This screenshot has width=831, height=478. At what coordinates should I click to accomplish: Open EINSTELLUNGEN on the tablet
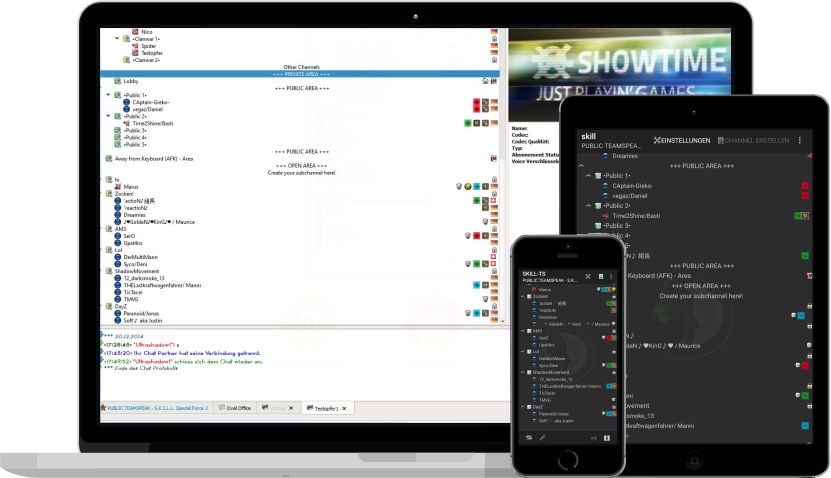682,140
